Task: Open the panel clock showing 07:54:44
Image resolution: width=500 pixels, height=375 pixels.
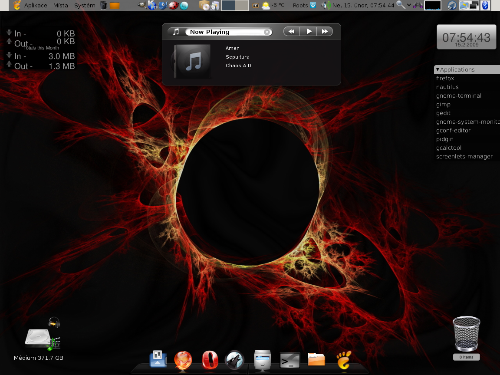Action: [364, 5]
